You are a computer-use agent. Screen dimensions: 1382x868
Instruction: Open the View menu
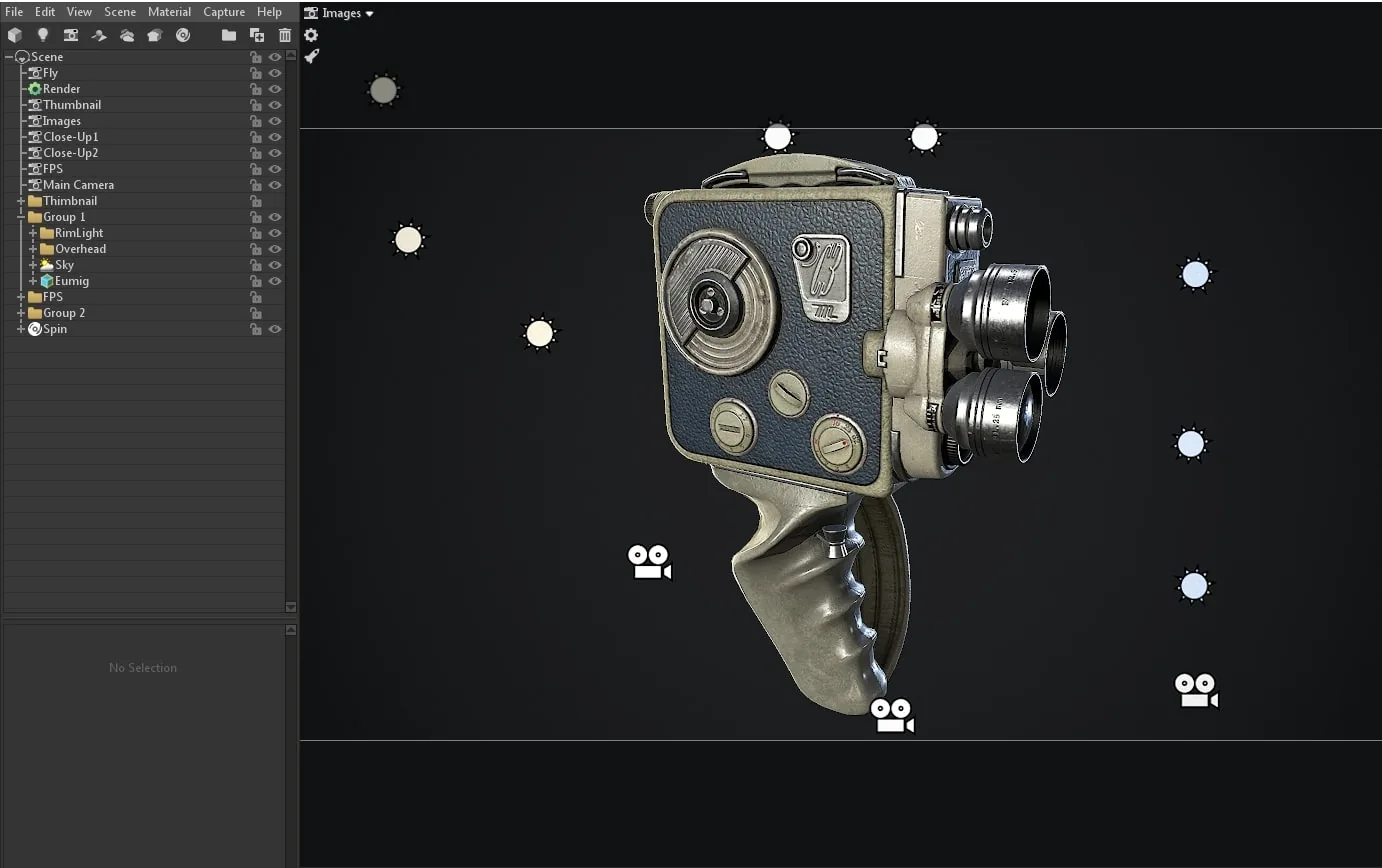[x=79, y=12]
